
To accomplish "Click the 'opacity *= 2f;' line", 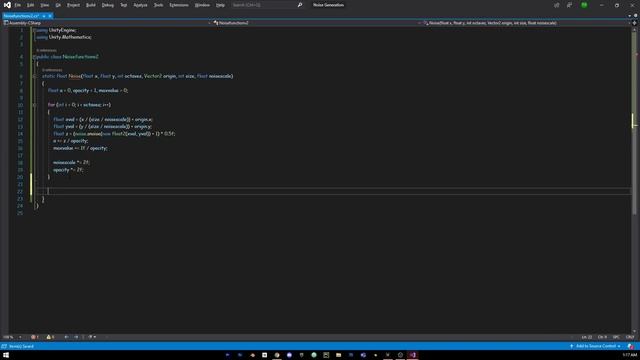I will [x=68, y=170].
